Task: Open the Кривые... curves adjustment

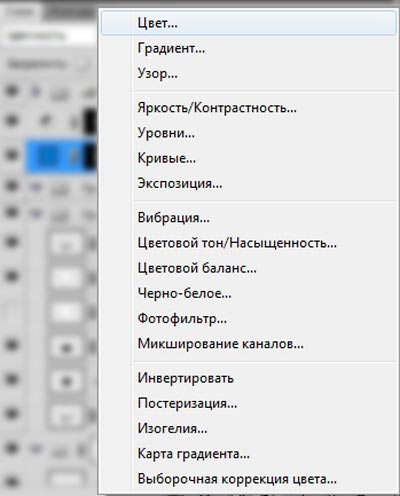Action: click(249, 158)
